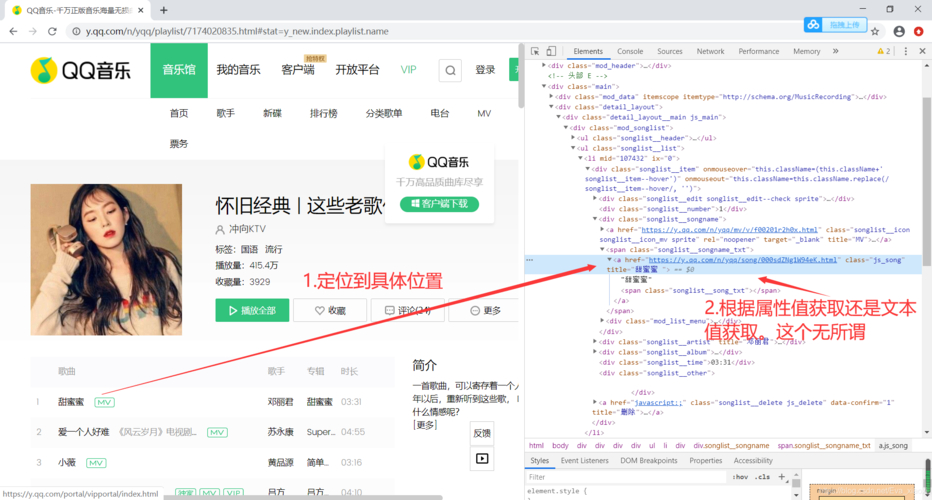The width and height of the screenshot is (932, 500).
Task: Open the 排行榜 sub-navigation link
Action: [x=323, y=113]
